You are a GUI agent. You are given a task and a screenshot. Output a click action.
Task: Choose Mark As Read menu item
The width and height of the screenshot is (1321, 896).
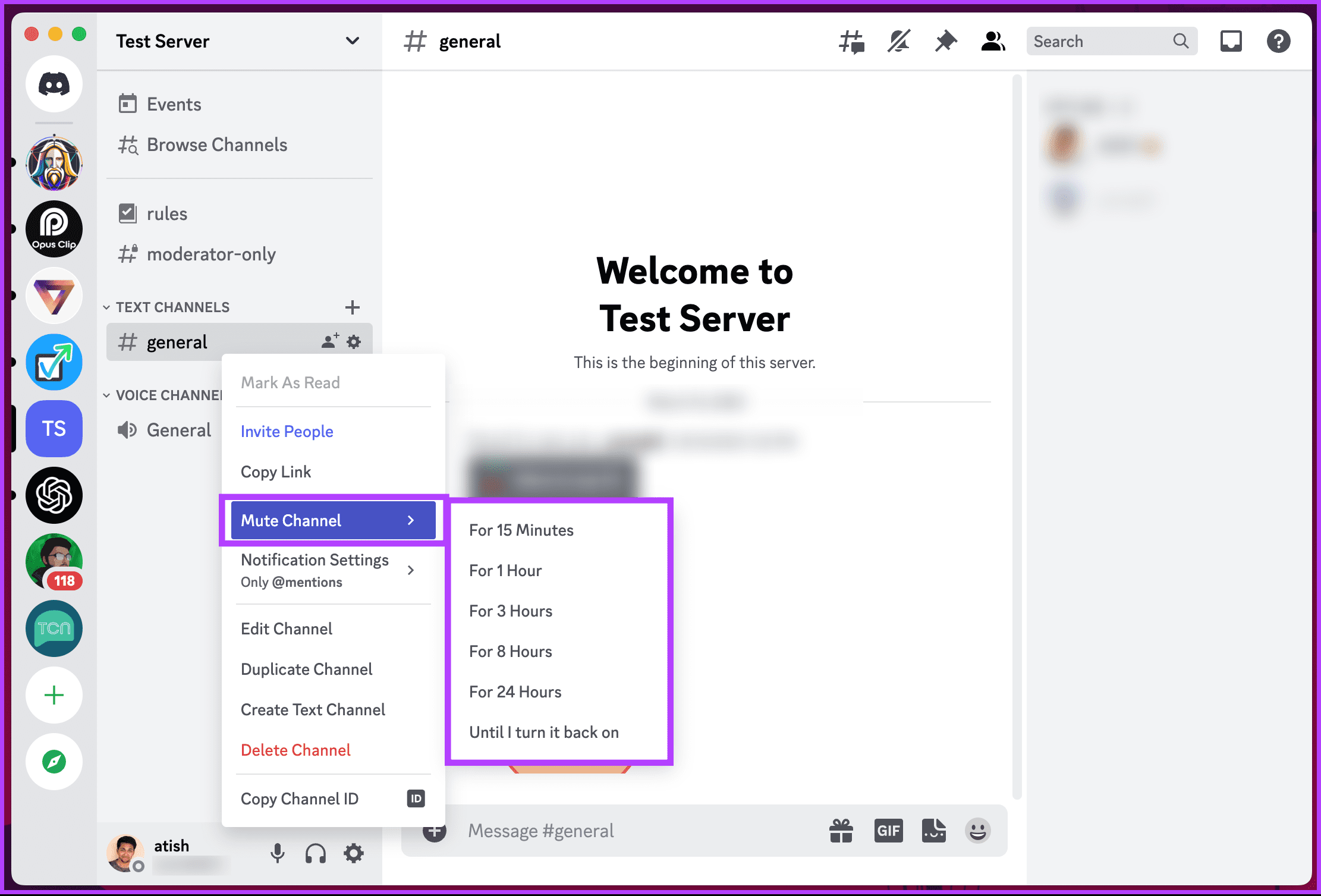334,382
